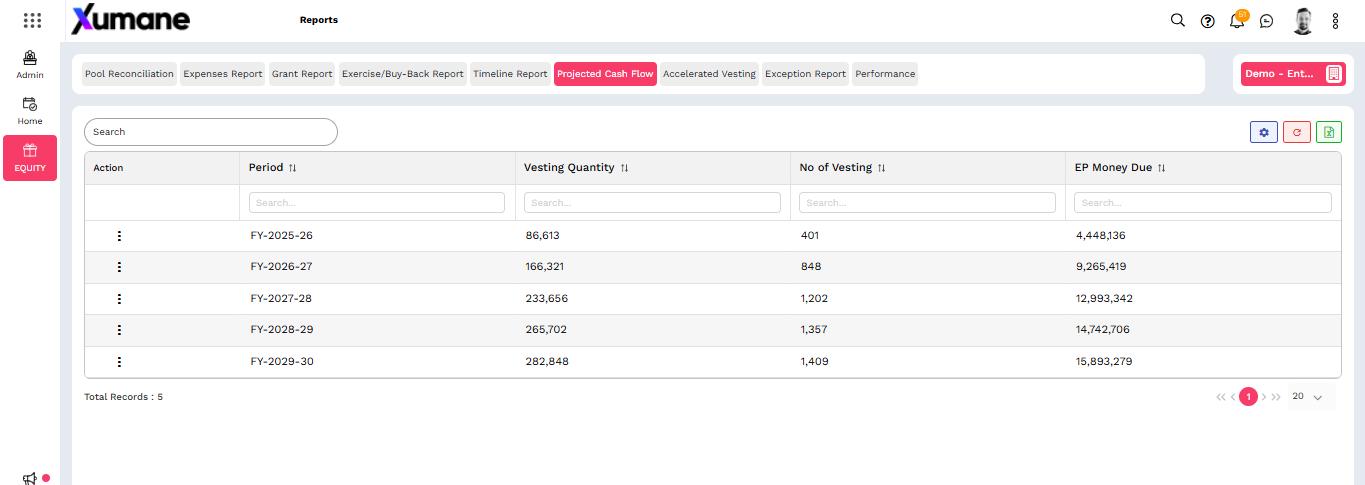Open the chat messages icon

pos(1267,21)
